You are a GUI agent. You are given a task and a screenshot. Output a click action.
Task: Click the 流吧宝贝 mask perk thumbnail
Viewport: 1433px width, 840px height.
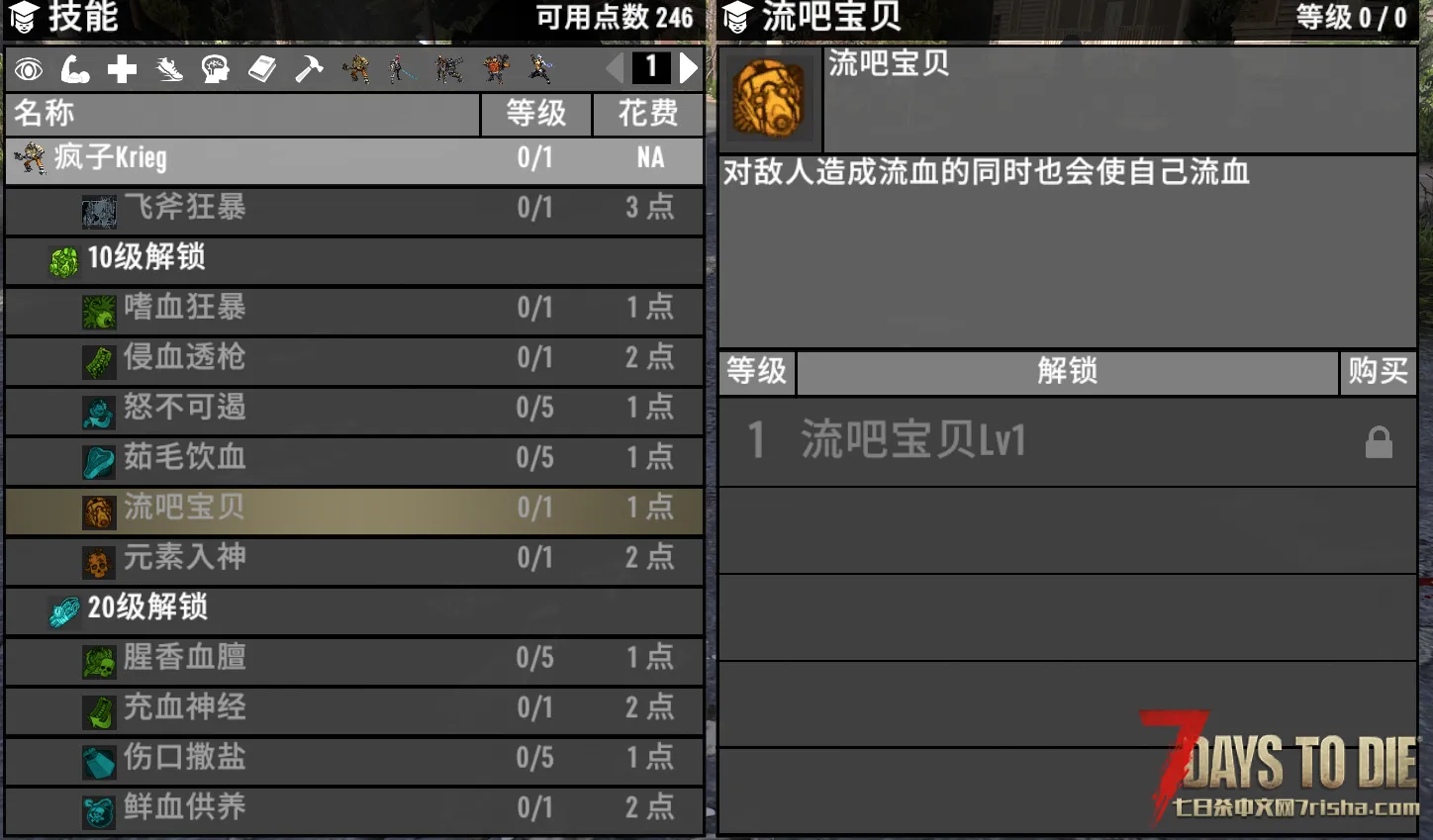[769, 98]
